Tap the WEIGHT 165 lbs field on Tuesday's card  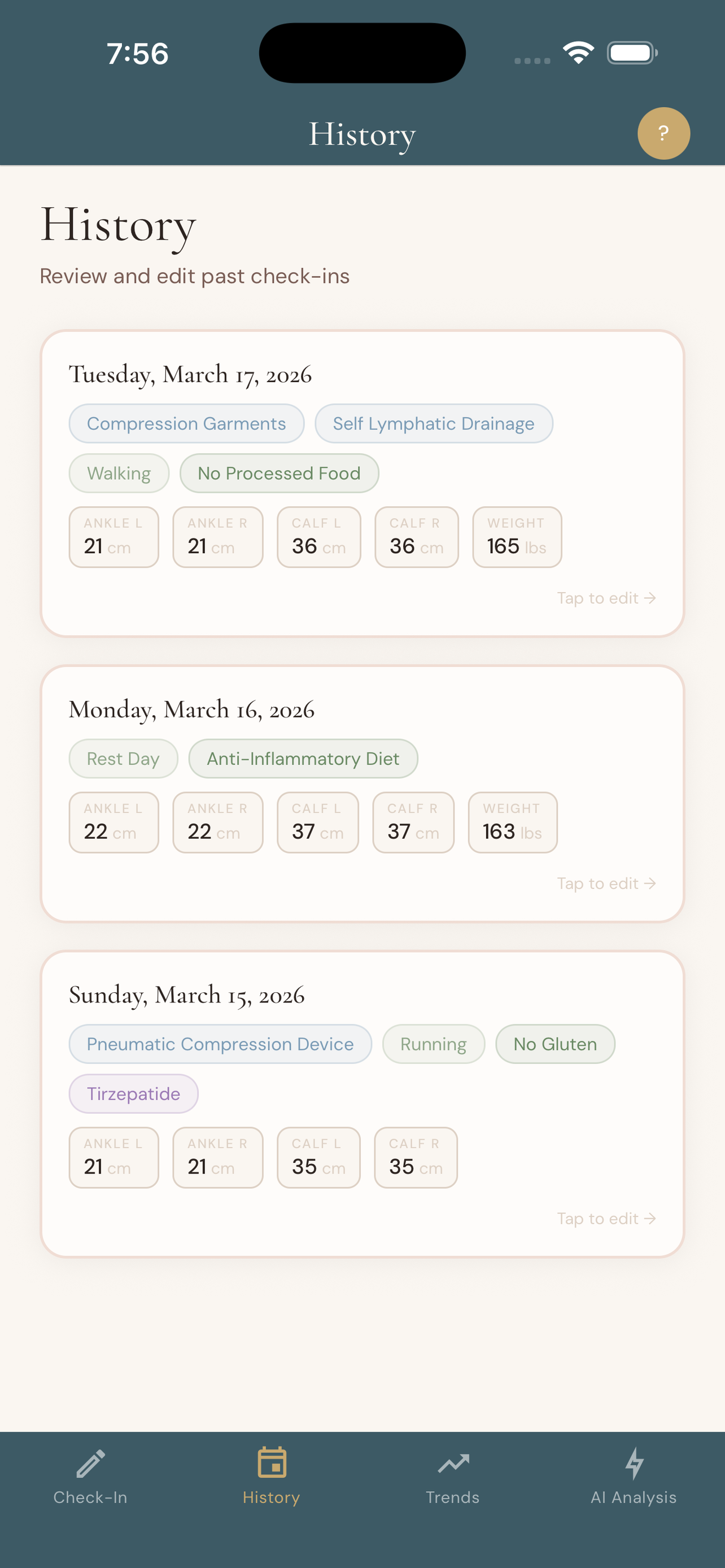(516, 537)
